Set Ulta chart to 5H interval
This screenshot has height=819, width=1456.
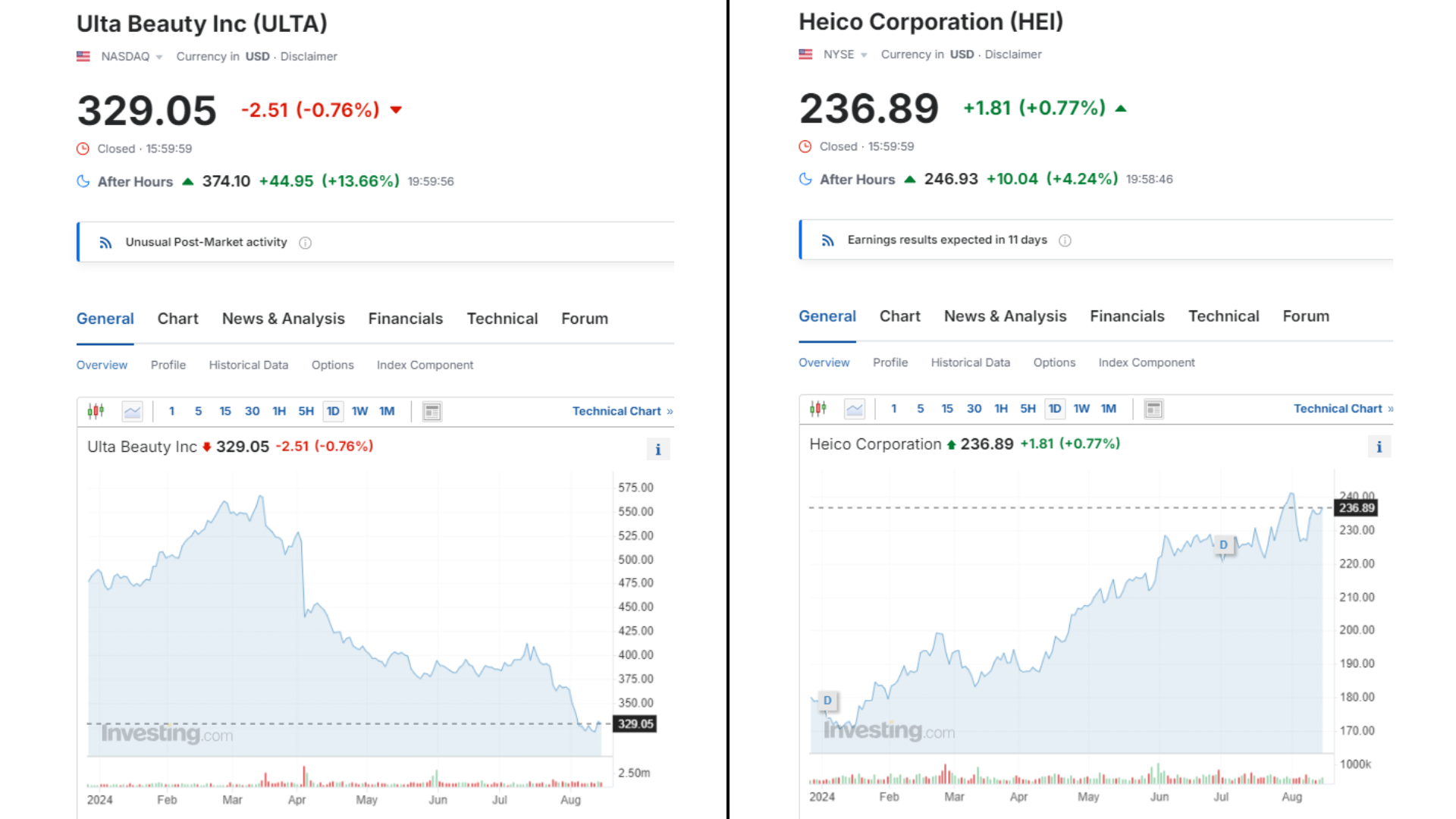306,411
